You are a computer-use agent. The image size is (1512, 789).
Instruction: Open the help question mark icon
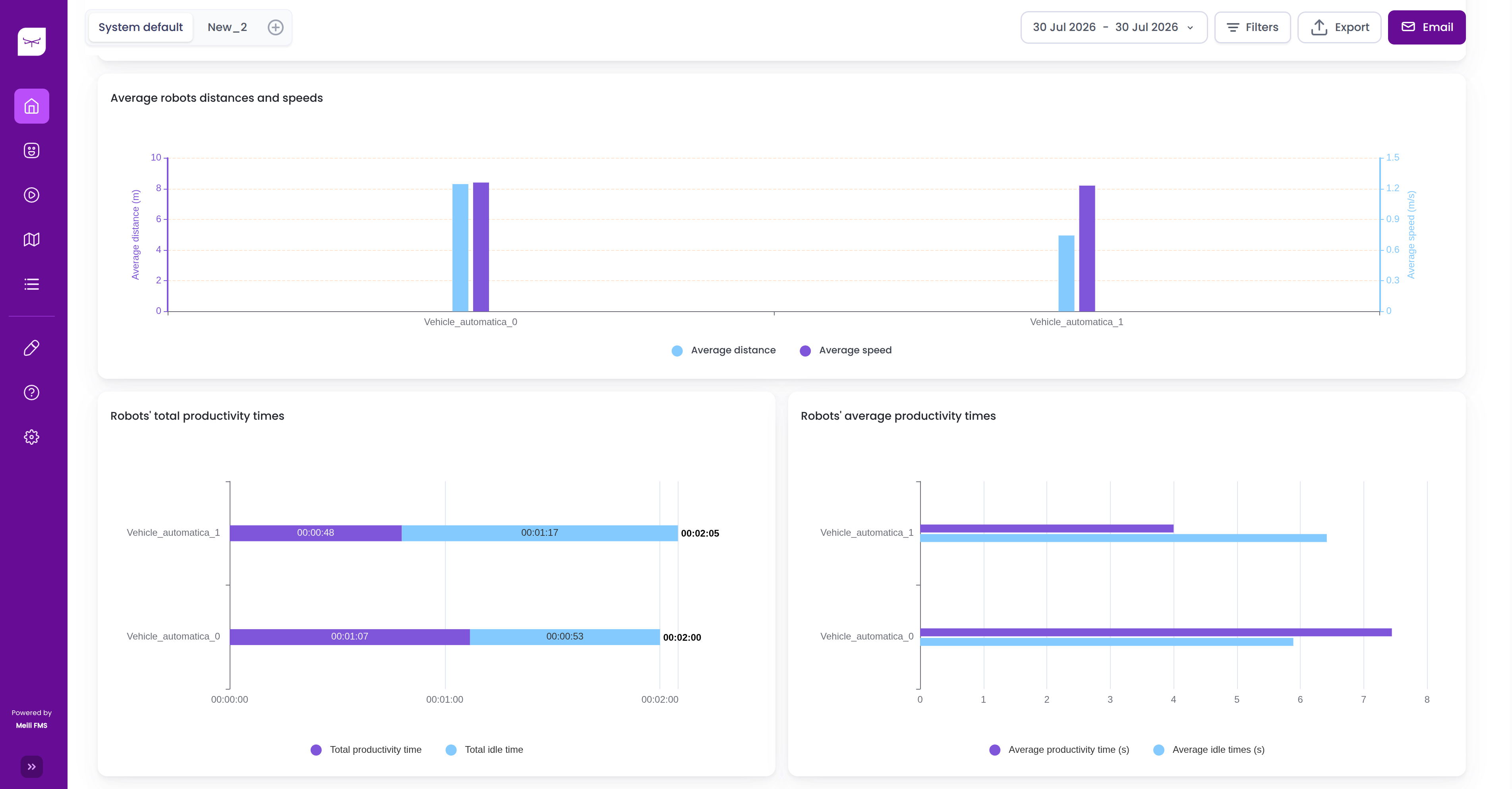tap(32, 392)
